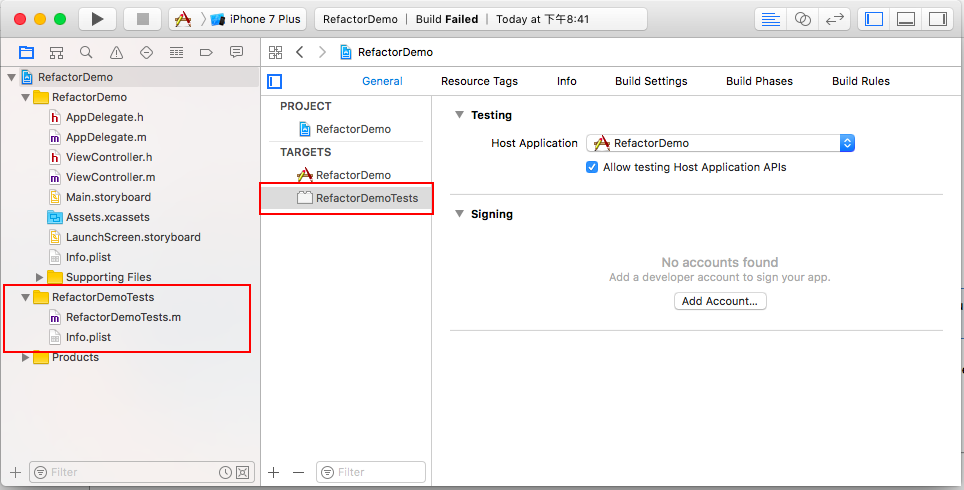Switch to the Version editor
This screenshot has height=490, width=964.
point(834,19)
